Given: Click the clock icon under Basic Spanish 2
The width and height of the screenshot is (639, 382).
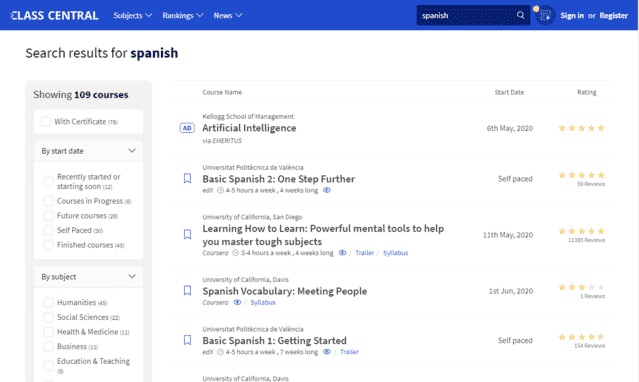Looking at the screenshot, I should pos(220,190).
